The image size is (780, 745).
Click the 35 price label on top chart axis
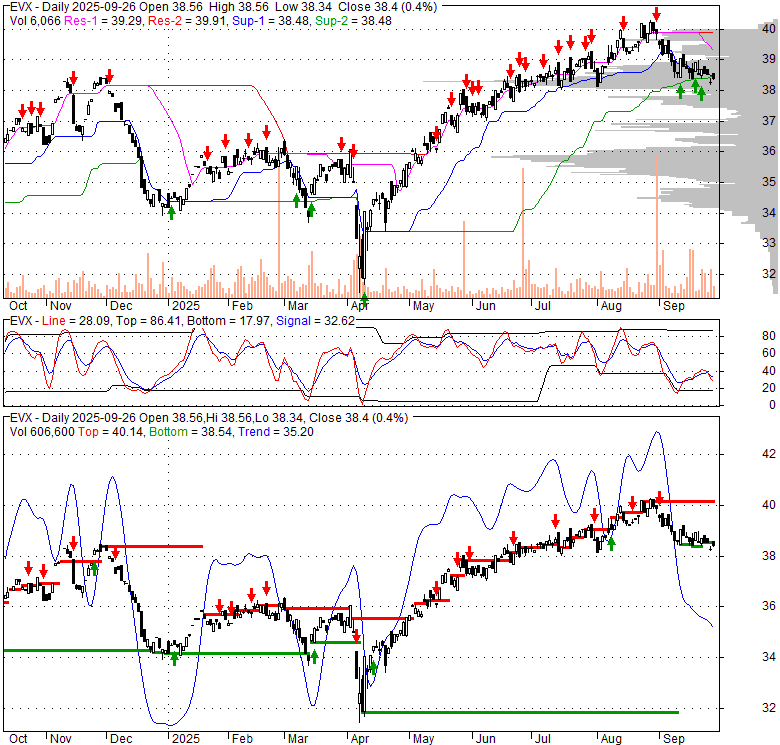tap(769, 182)
